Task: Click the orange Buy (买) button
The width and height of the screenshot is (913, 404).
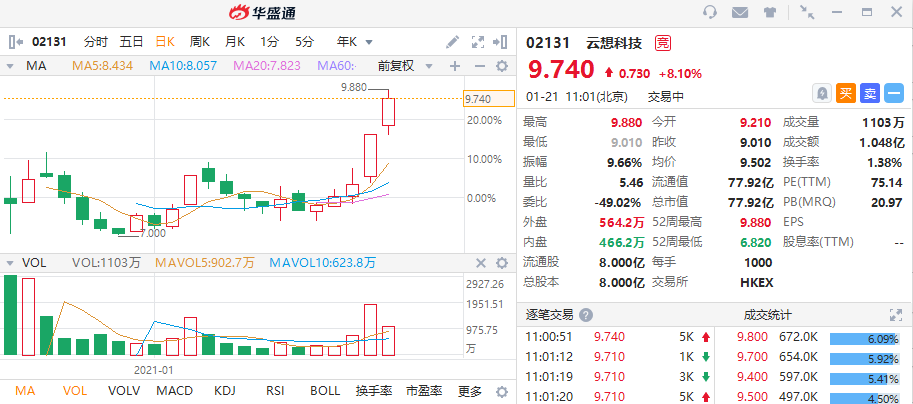Action: coord(846,93)
